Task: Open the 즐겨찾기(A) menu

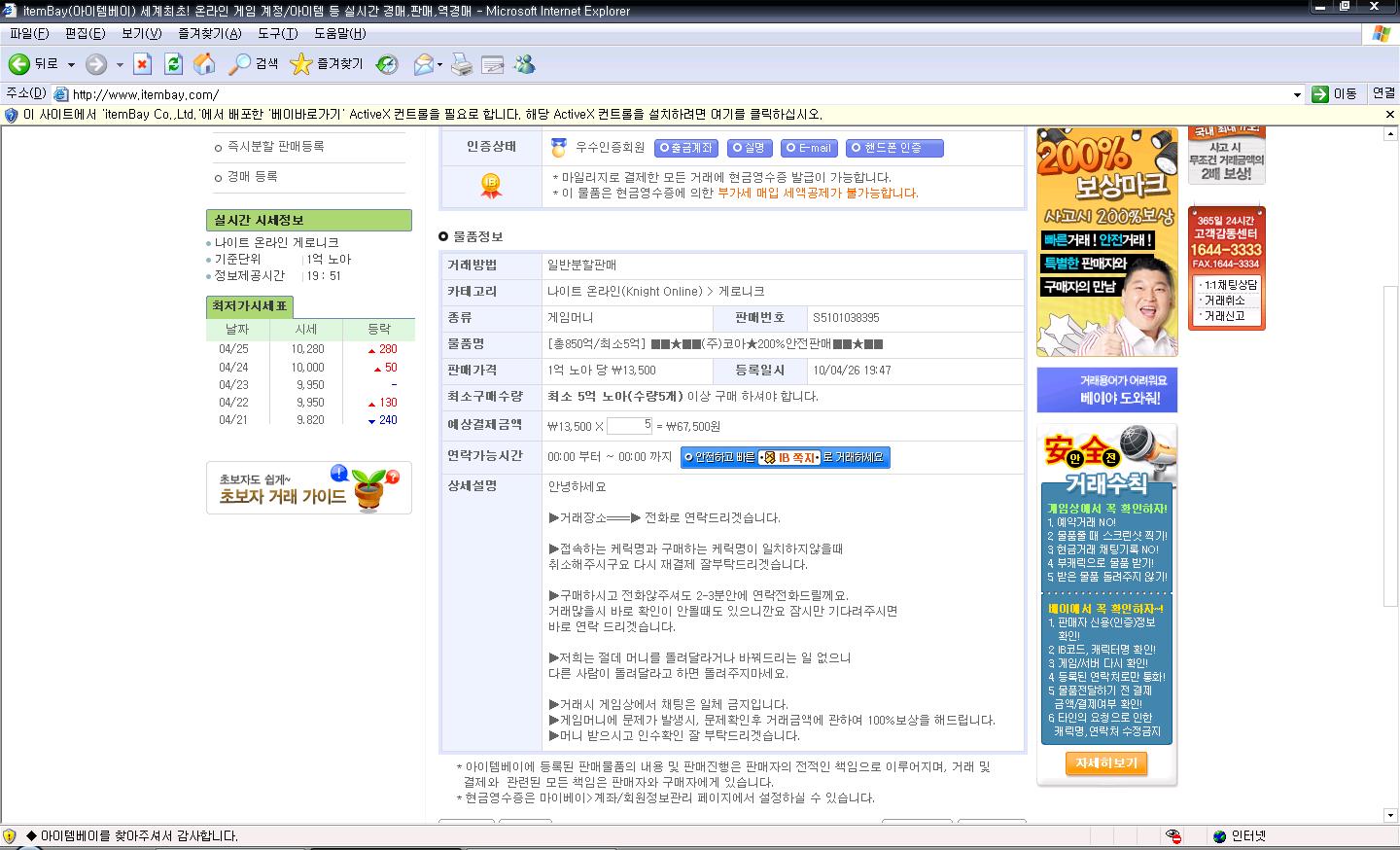Action: point(210,33)
